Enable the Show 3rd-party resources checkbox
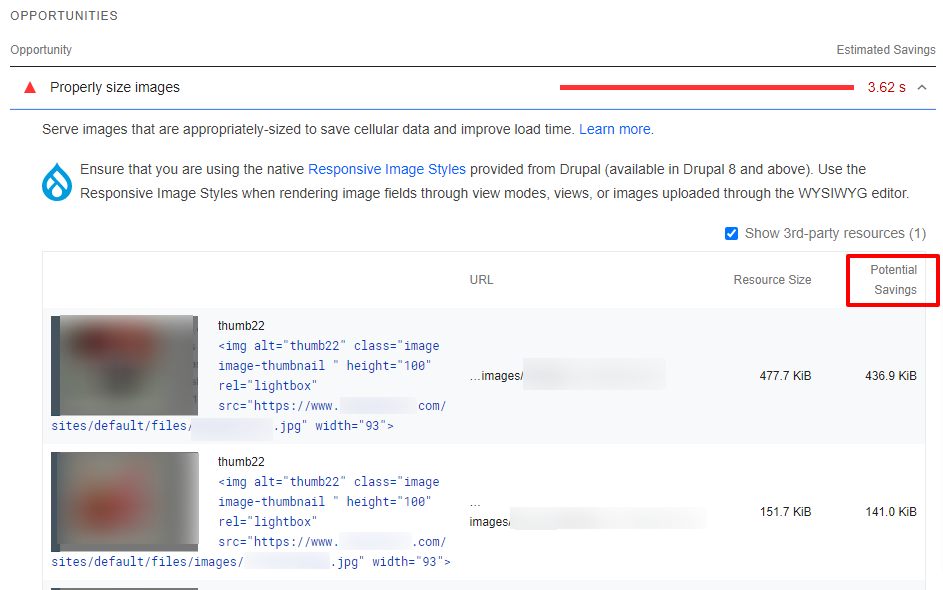 pyautogui.click(x=732, y=233)
